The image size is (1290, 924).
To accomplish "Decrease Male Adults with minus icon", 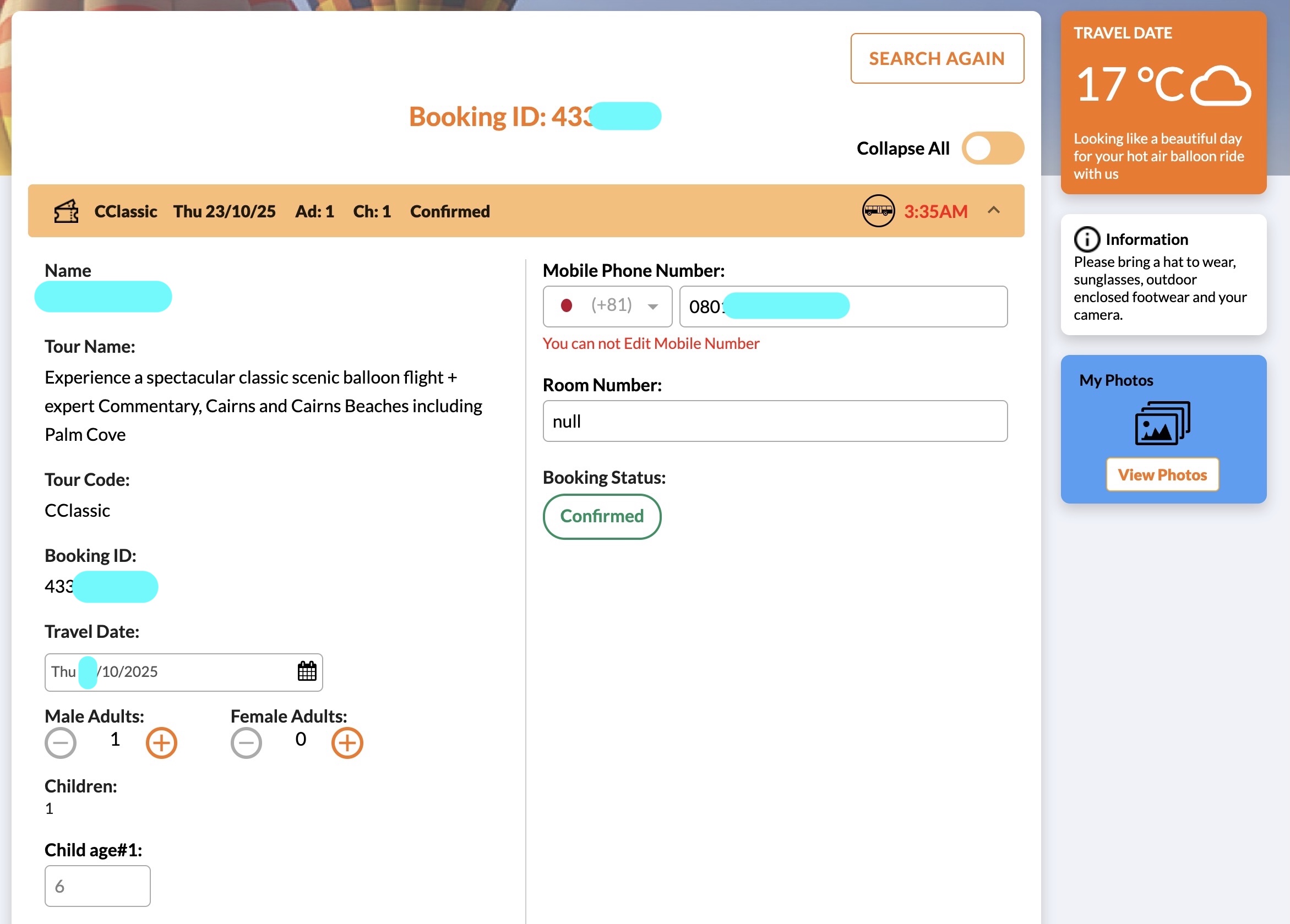I will point(61,742).
